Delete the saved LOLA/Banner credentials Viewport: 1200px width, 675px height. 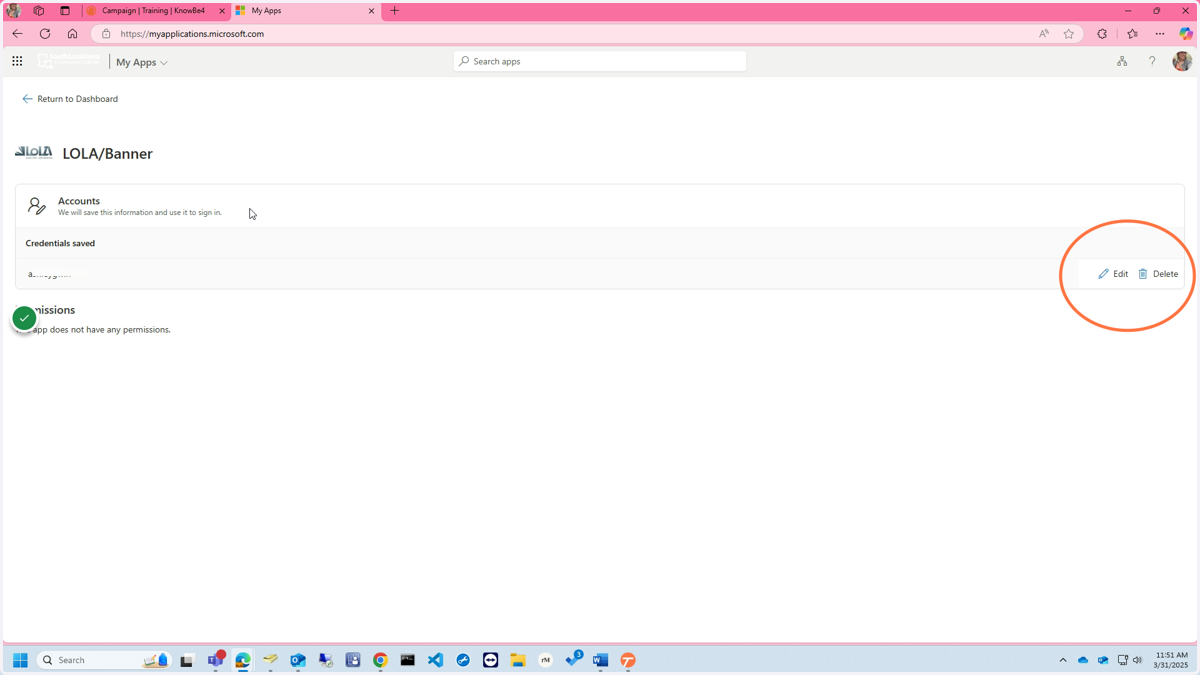[1158, 274]
